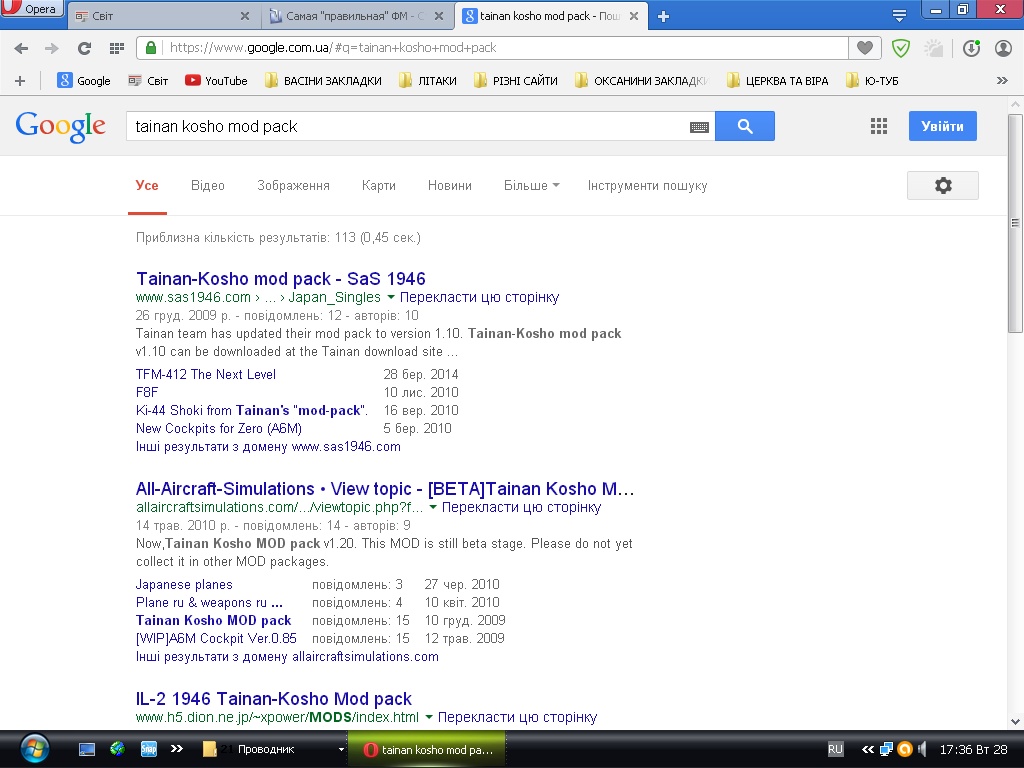This screenshot has width=1024, height=768.
Task: Switch to the Світ tab
Action: (157, 16)
